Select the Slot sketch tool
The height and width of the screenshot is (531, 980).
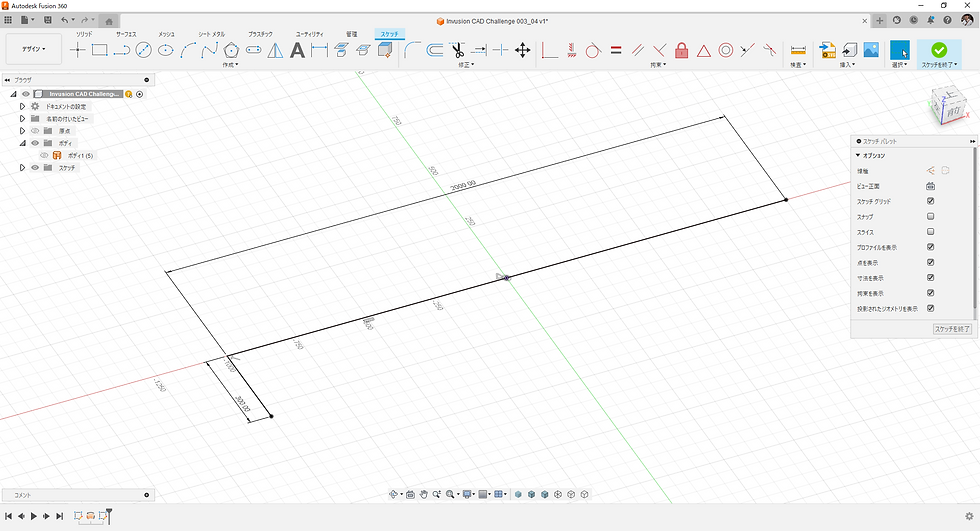[253, 50]
